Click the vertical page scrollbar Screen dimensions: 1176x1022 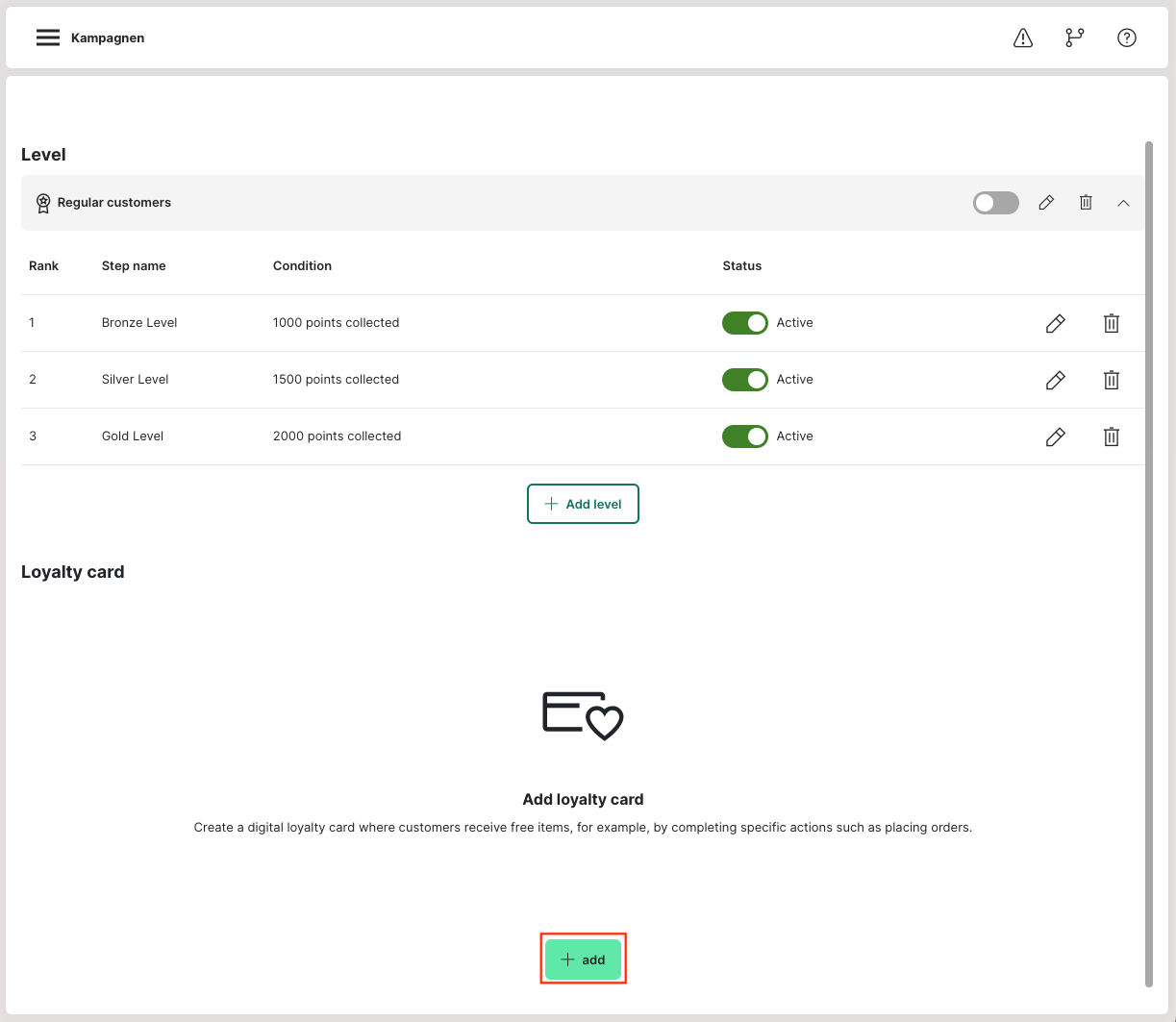[x=1149, y=563]
